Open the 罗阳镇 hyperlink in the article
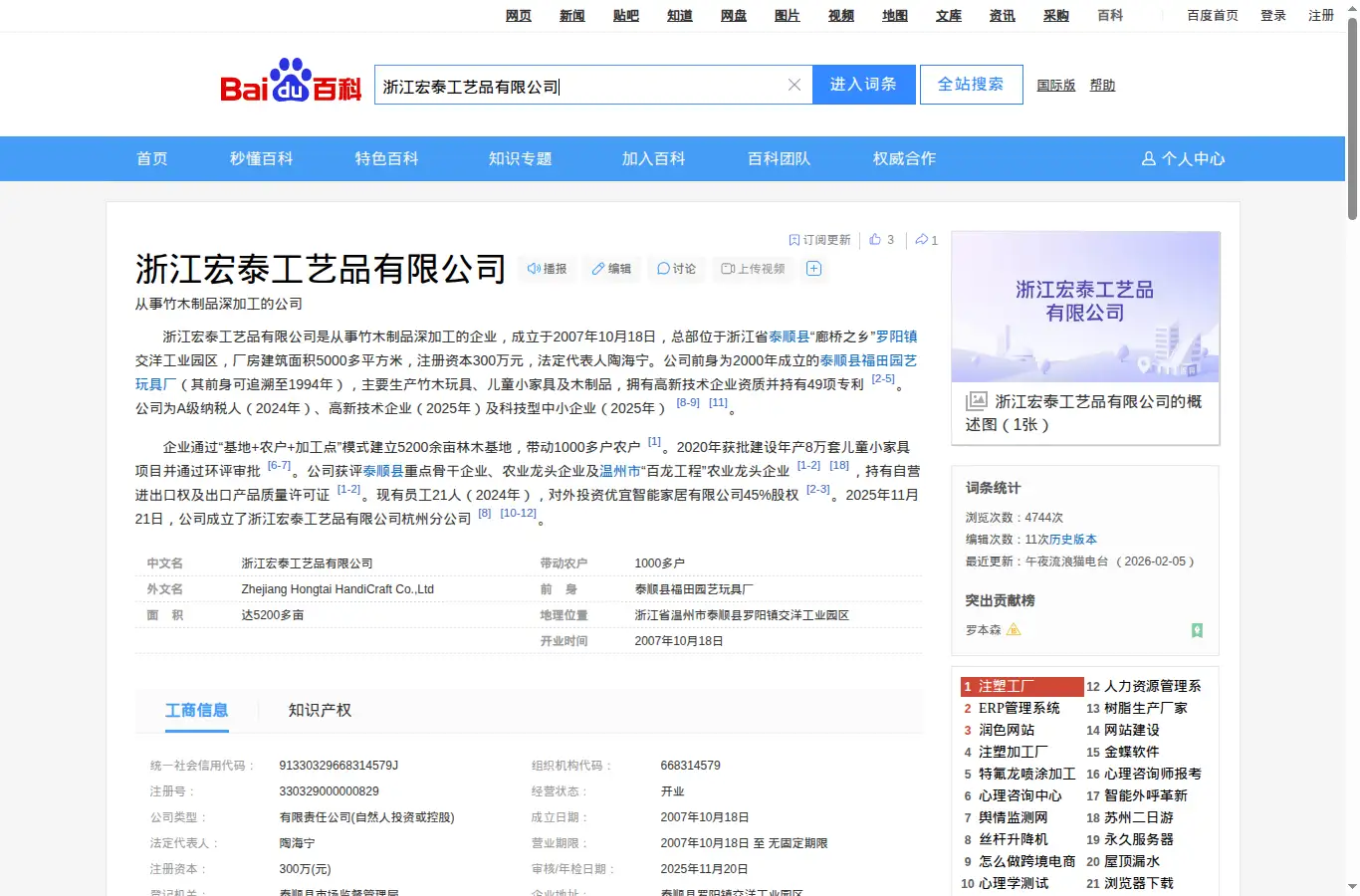Image resolution: width=1360 pixels, height=896 pixels. coord(896,336)
